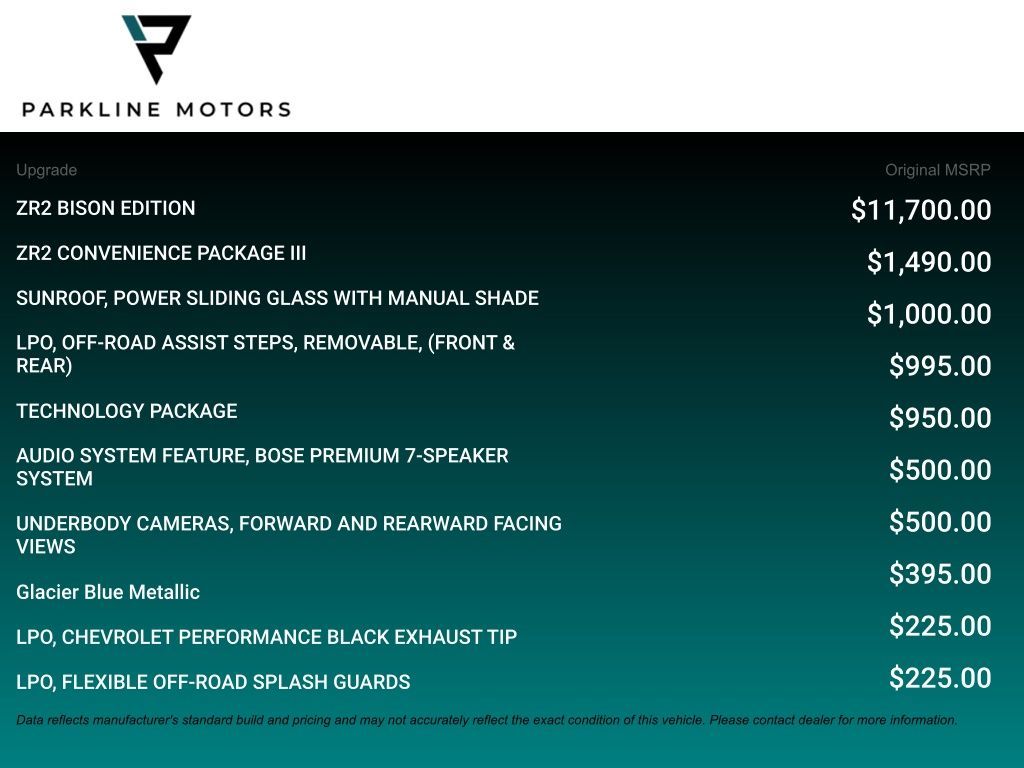Click the $395.00 price
This screenshot has width=1024, height=768.
click(x=940, y=574)
